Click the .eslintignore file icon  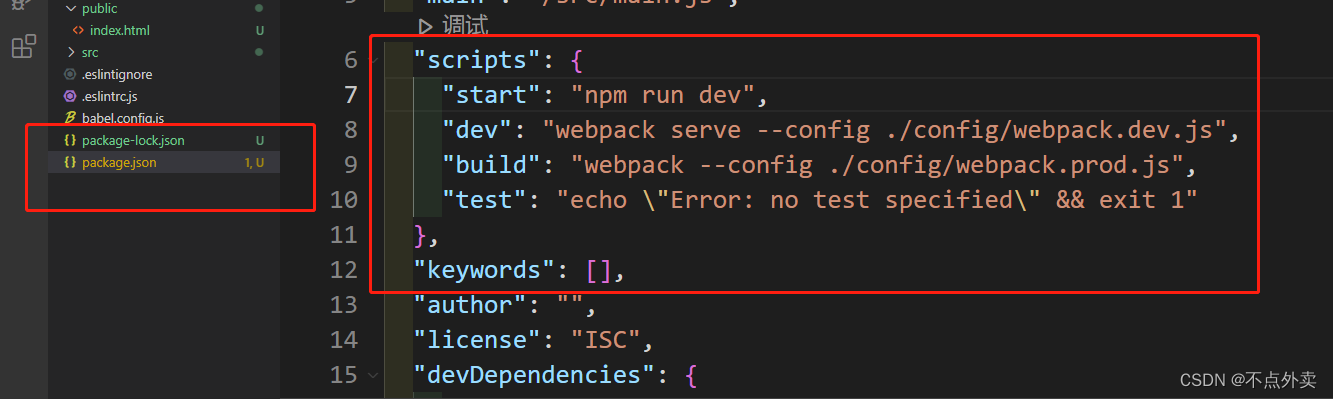[70, 74]
